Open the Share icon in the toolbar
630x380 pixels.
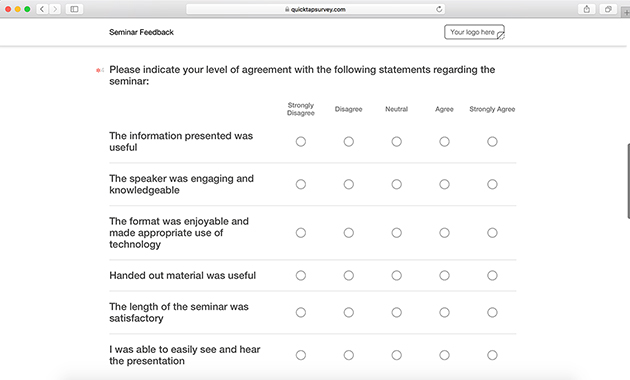(x=587, y=9)
